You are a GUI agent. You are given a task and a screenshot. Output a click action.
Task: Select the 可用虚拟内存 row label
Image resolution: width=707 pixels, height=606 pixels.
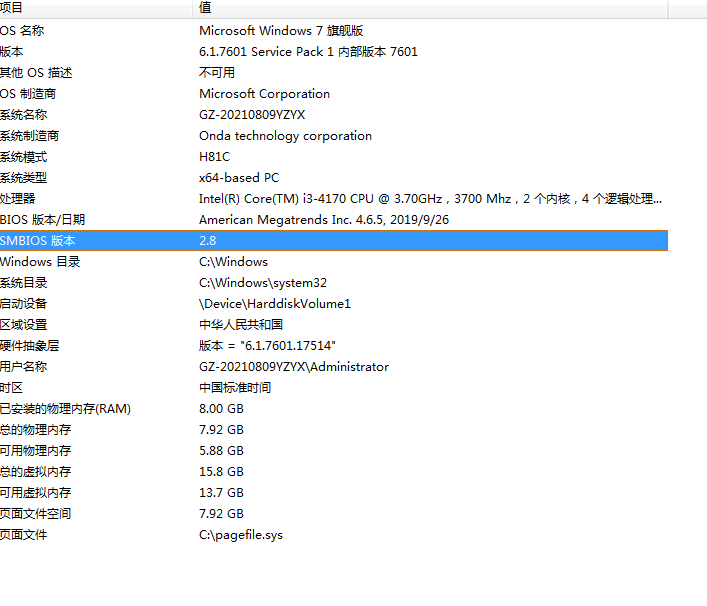click(x=36, y=493)
